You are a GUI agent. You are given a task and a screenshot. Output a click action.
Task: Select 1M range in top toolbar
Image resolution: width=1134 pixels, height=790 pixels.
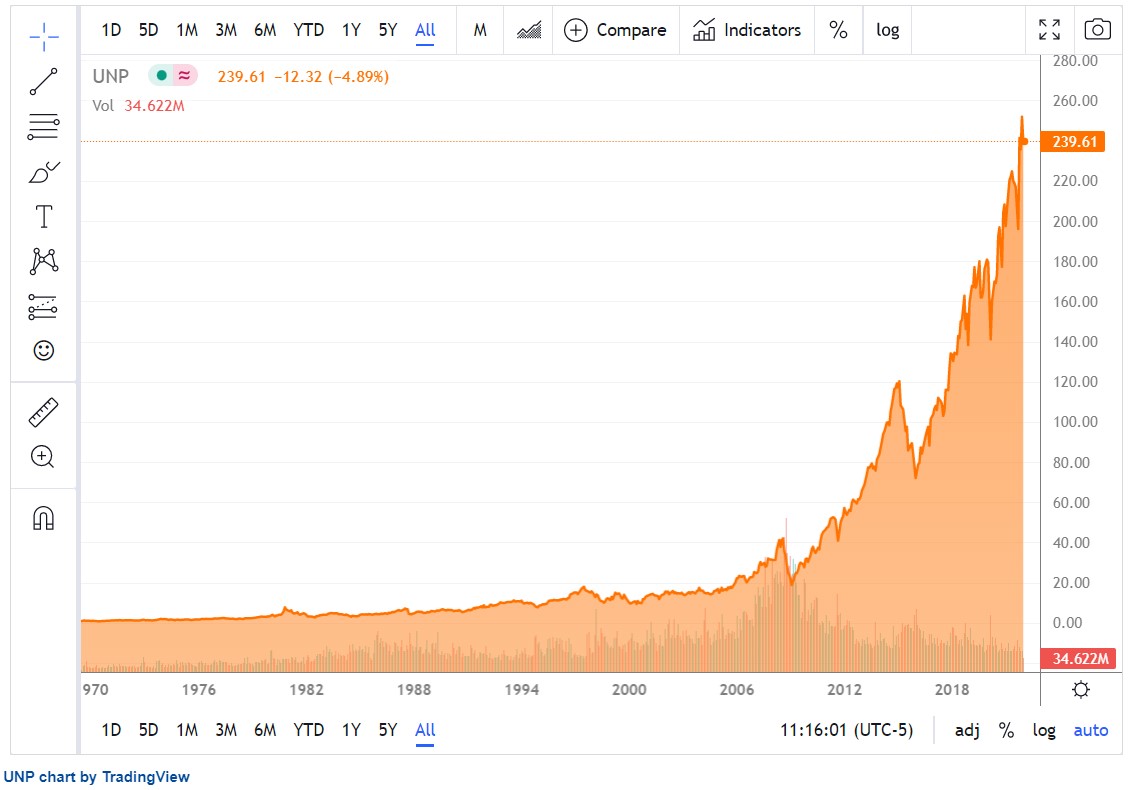click(x=187, y=30)
